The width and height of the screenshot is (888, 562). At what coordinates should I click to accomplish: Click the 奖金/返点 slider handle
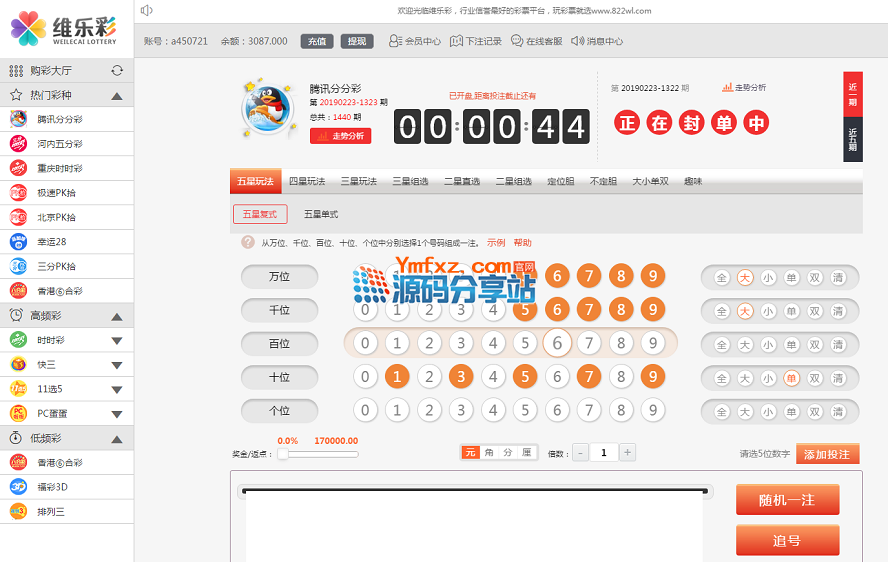tap(283, 454)
